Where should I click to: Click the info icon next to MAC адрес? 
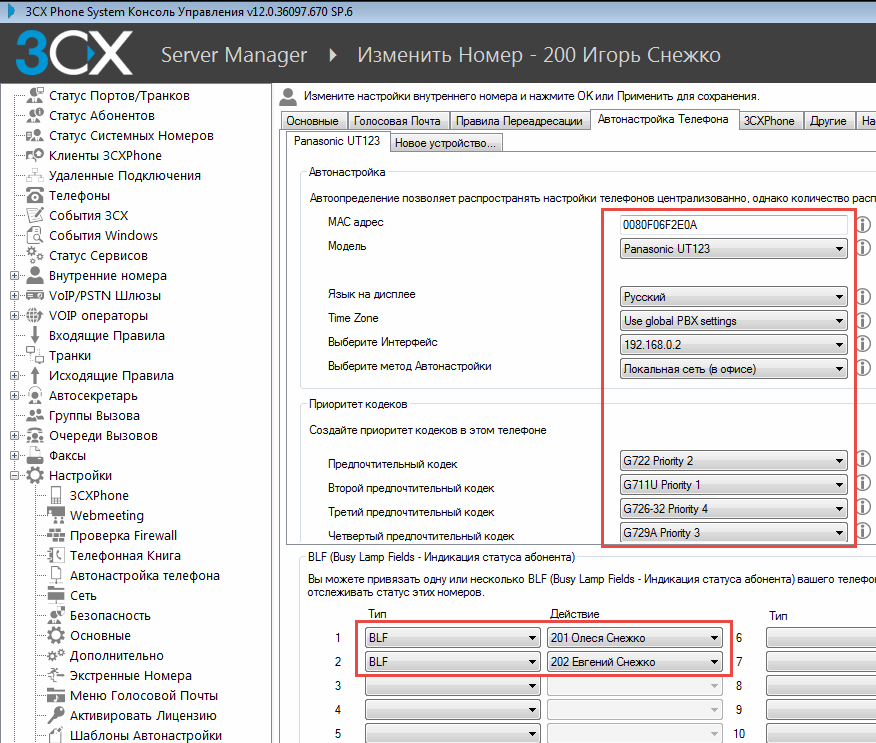coord(864,225)
